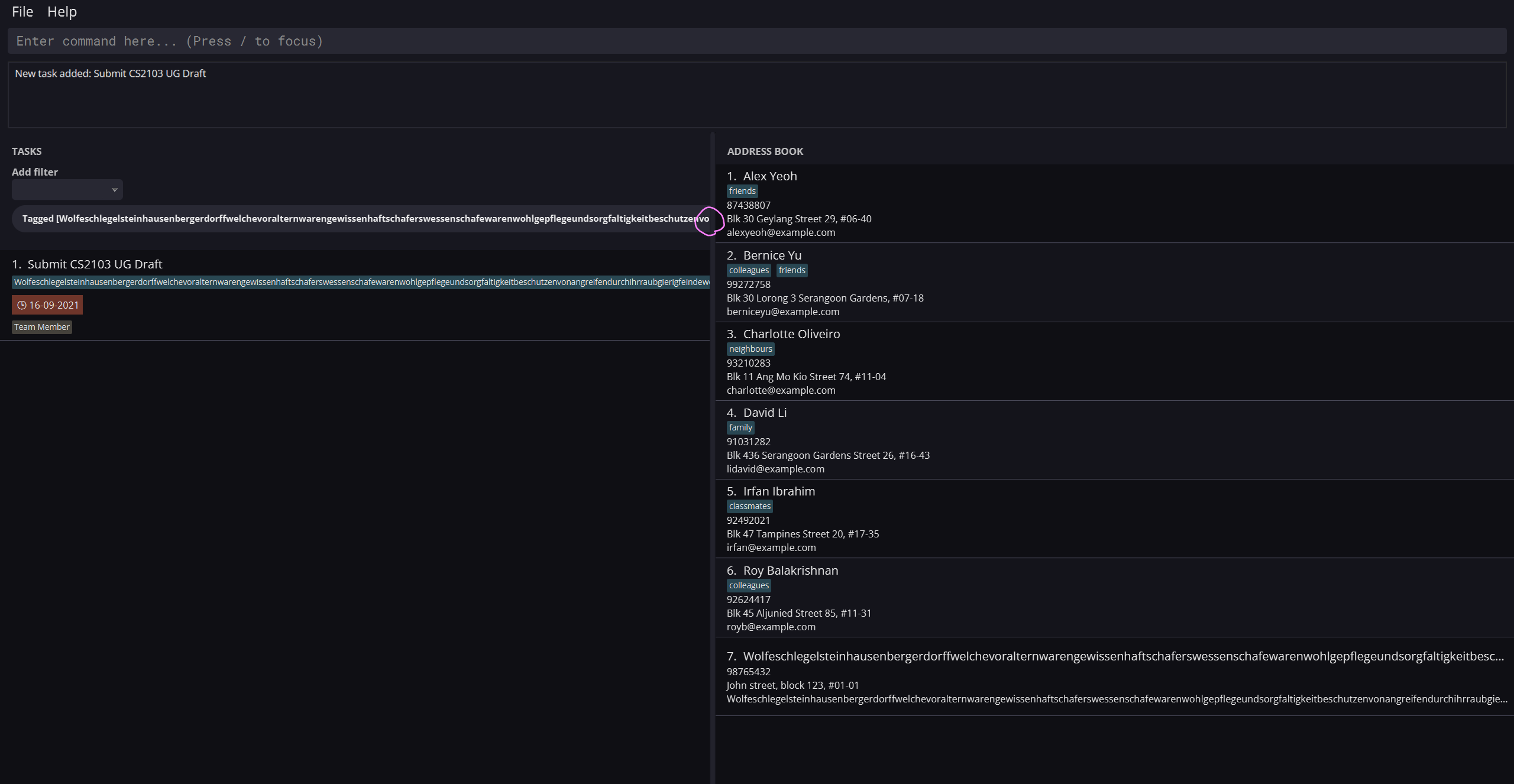Click Bernice Yu's colleagues tag
The image size is (1514, 784).
tap(749, 270)
